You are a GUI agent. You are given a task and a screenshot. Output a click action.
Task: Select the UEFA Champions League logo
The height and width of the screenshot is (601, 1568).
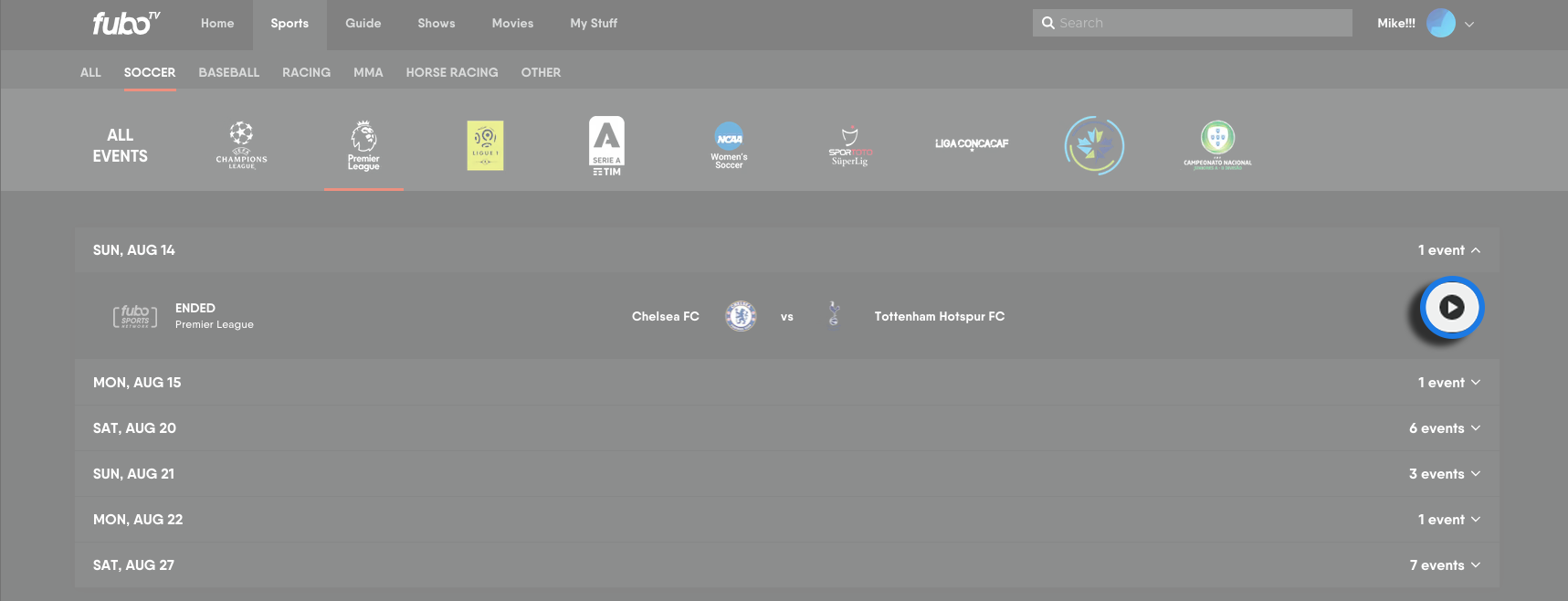point(242,145)
